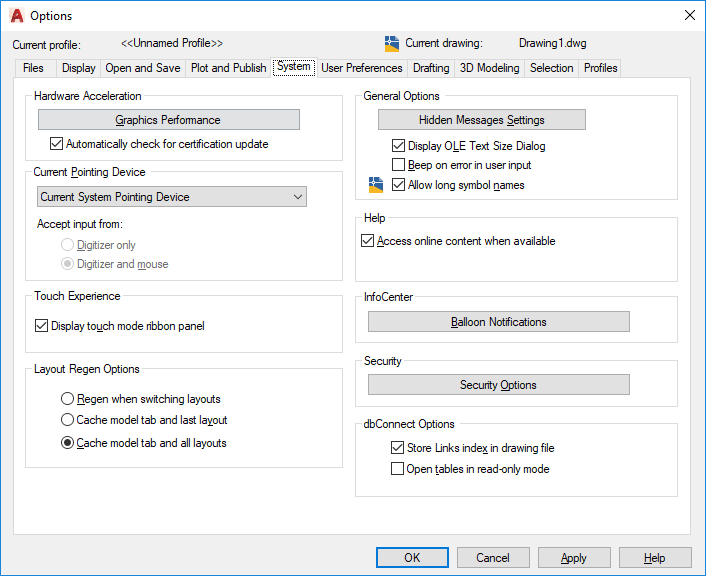The height and width of the screenshot is (576, 706).
Task: Open Balloon Notifications settings
Action: pos(498,322)
